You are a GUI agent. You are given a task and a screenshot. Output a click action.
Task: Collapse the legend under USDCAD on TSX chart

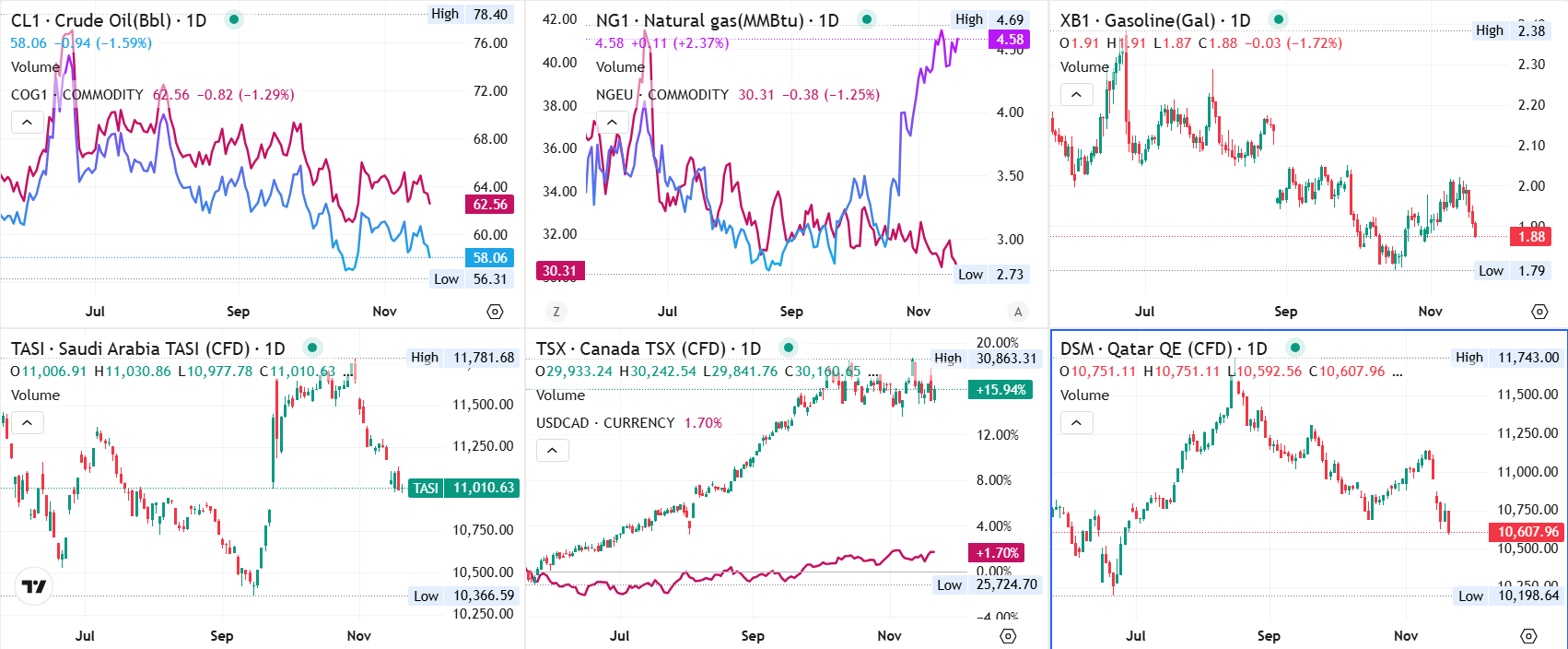click(552, 450)
